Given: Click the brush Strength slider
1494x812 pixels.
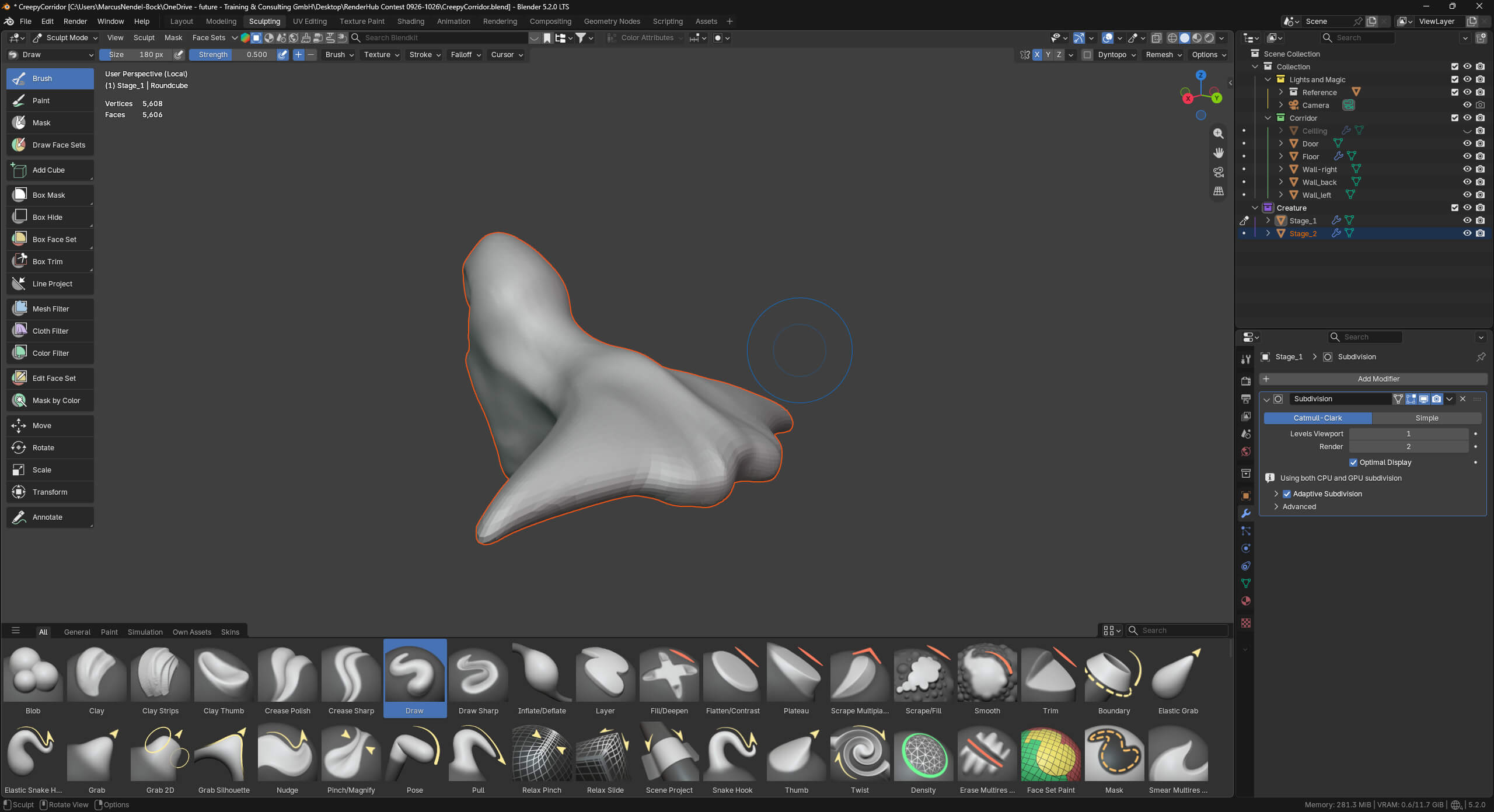Looking at the screenshot, I should point(232,54).
